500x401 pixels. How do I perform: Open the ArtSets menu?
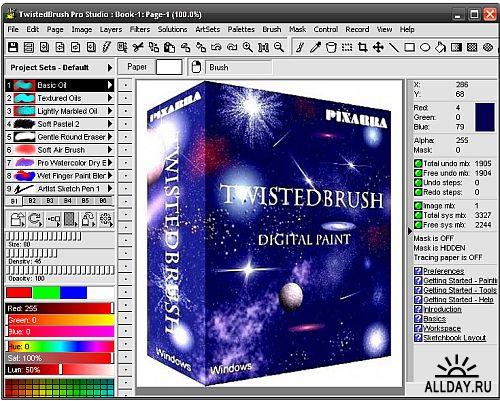click(208, 29)
